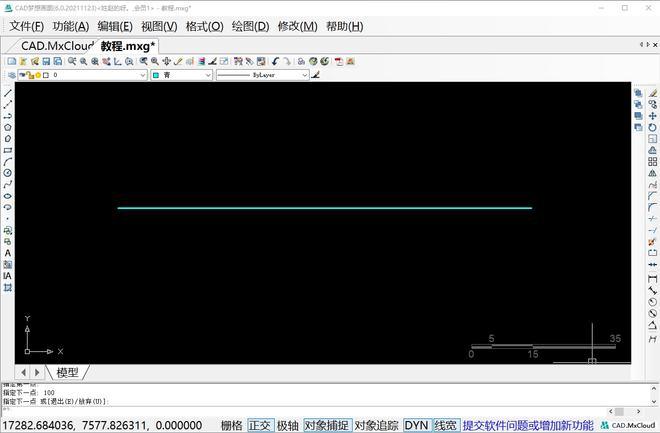Click the coordinates readout in status bar
Image resolution: width=660 pixels, height=433 pixels.
pos(103,425)
